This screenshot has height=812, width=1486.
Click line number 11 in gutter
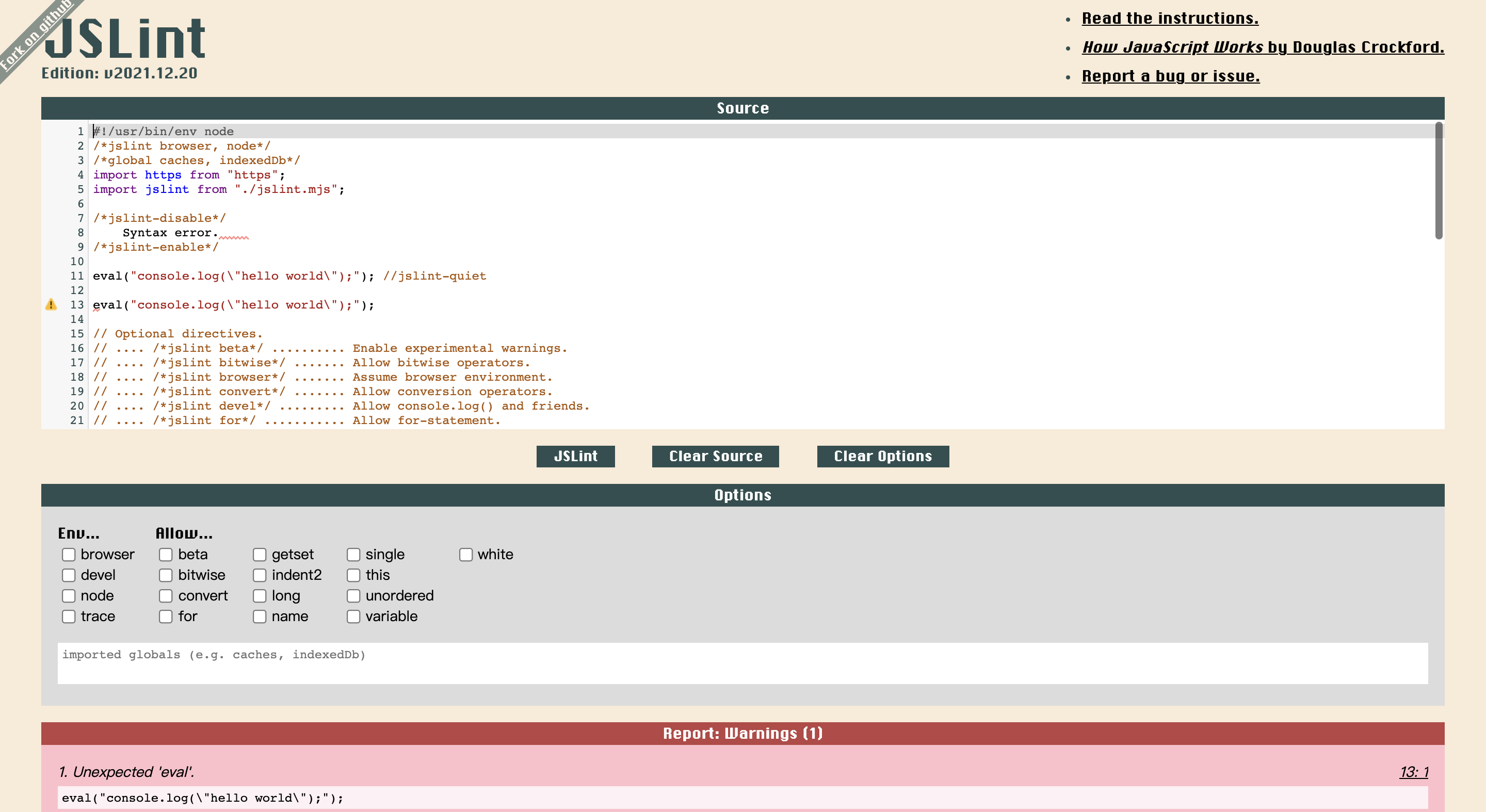tap(77, 275)
